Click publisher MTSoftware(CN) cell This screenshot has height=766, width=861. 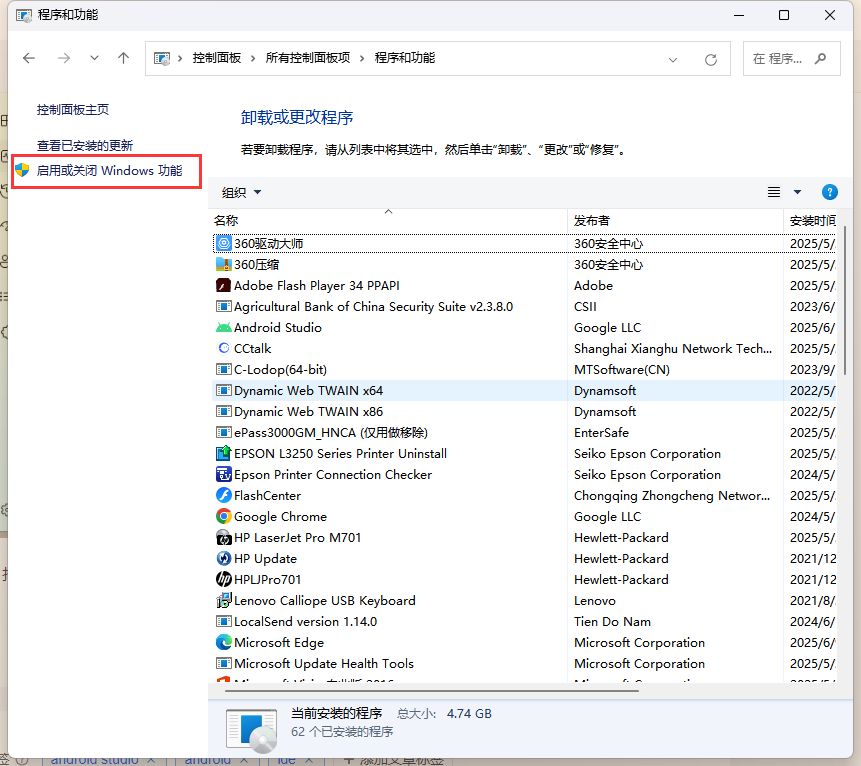pos(622,370)
